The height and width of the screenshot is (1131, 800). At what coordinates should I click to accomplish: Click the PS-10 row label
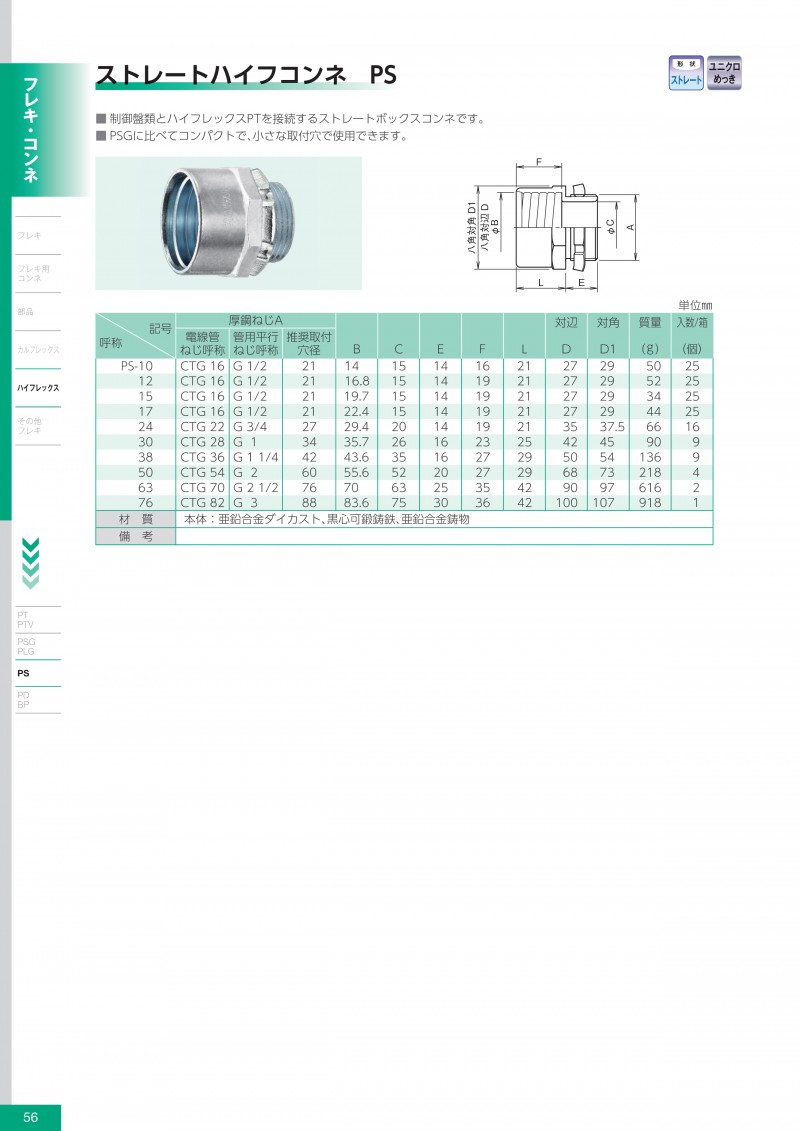pos(137,366)
